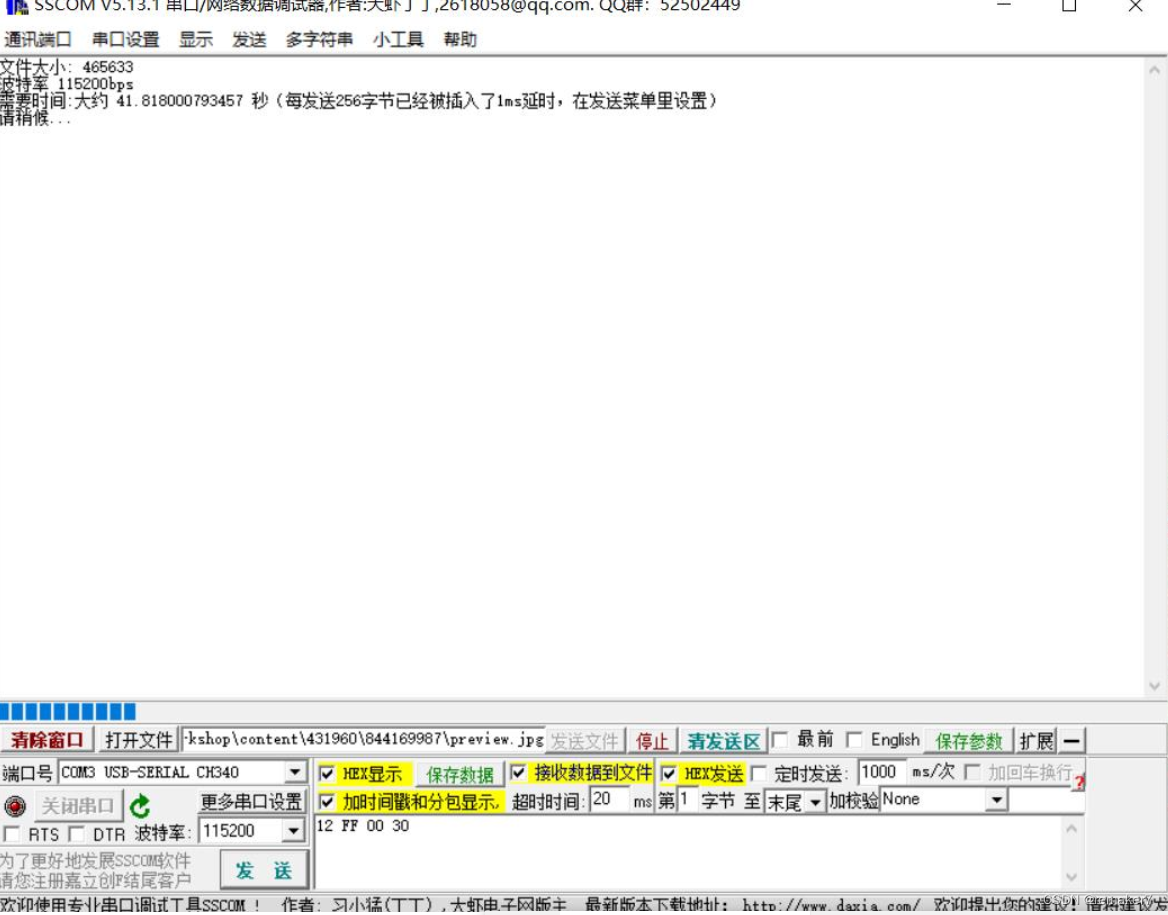Open the 显示 menu
The width and height of the screenshot is (1168, 915).
[196, 39]
